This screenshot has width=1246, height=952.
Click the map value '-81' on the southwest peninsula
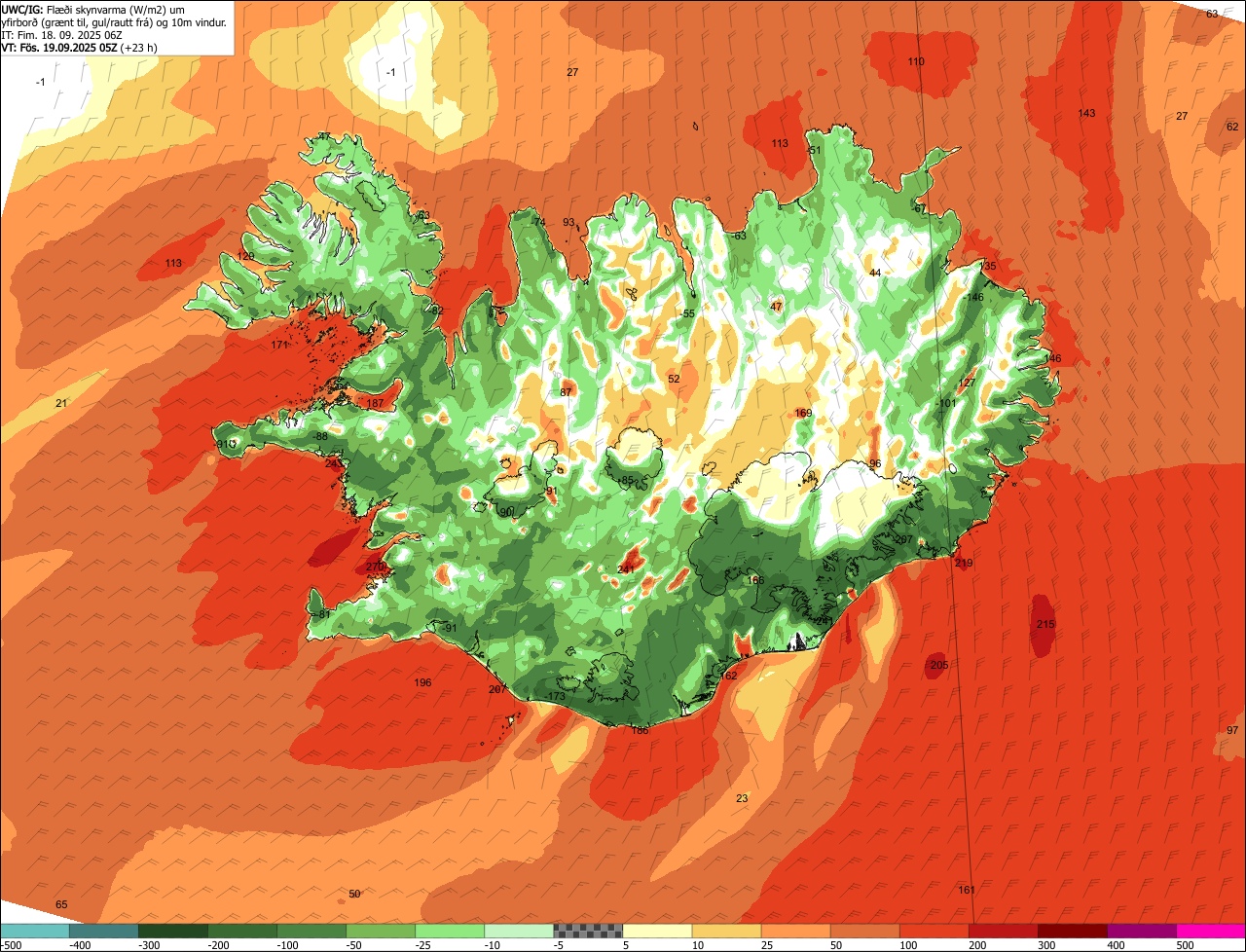pos(323,614)
